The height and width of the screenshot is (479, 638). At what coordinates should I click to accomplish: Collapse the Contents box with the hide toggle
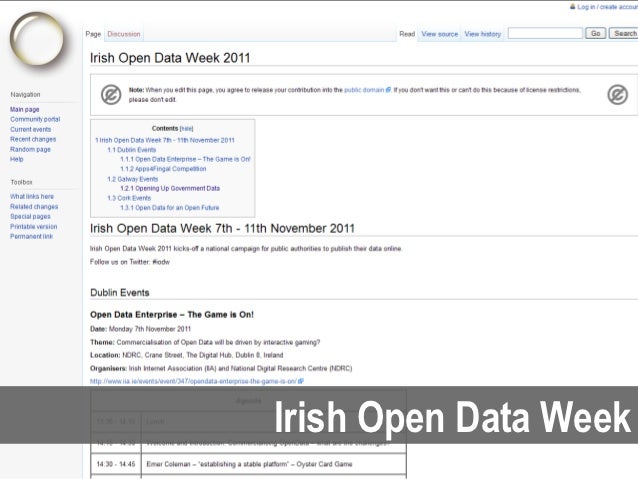click(186, 129)
